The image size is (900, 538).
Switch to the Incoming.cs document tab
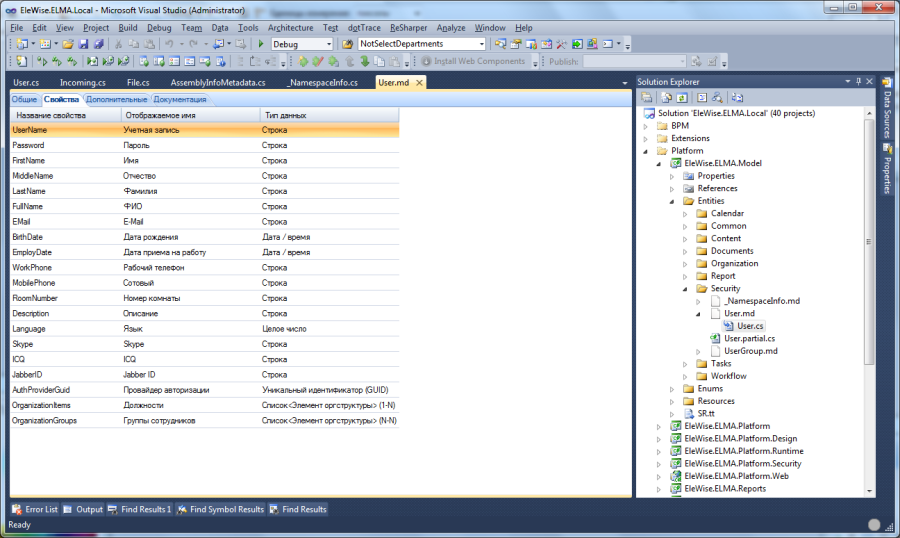pyautogui.click(x=82, y=82)
